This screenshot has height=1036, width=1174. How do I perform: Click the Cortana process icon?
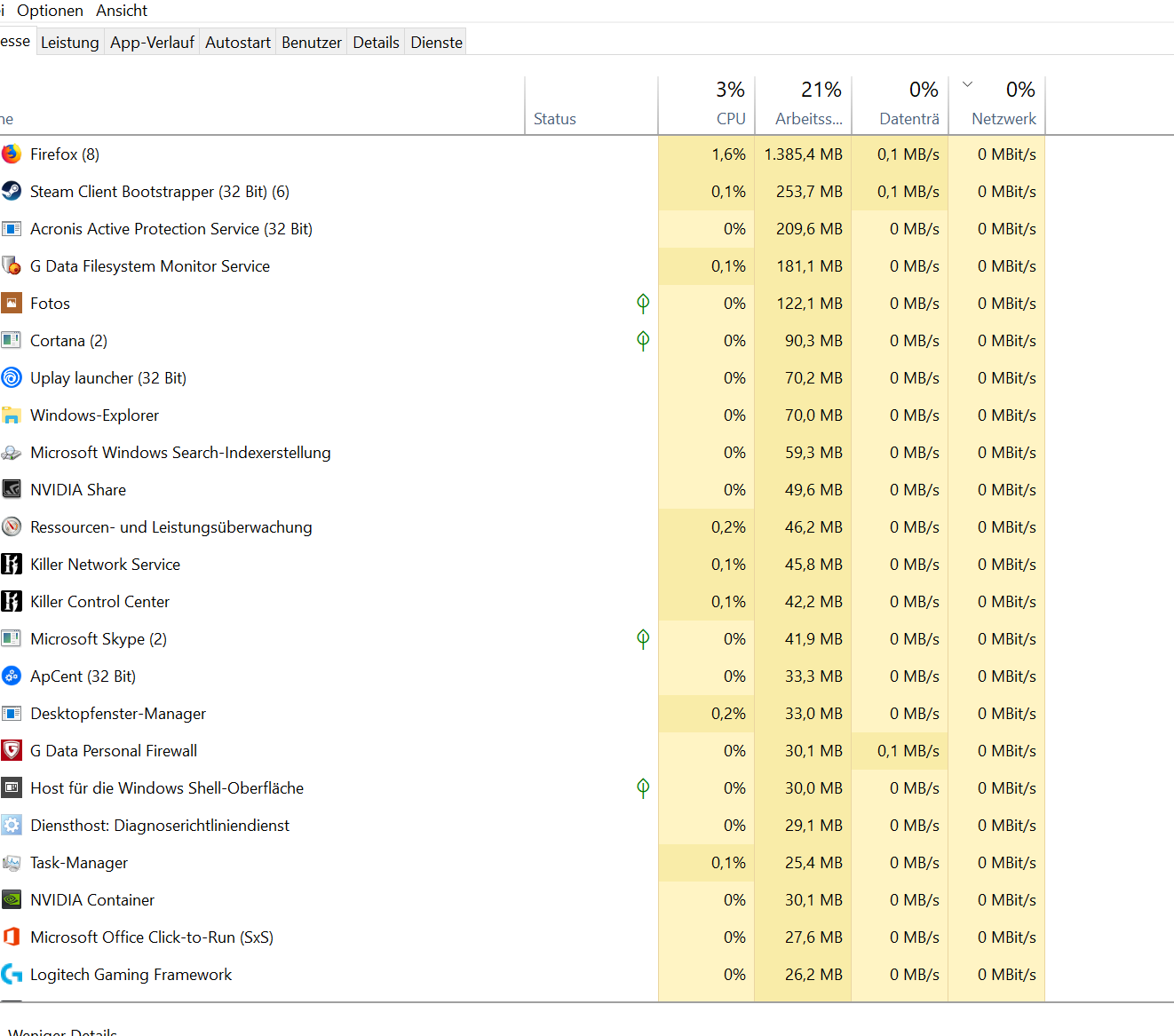(12, 341)
